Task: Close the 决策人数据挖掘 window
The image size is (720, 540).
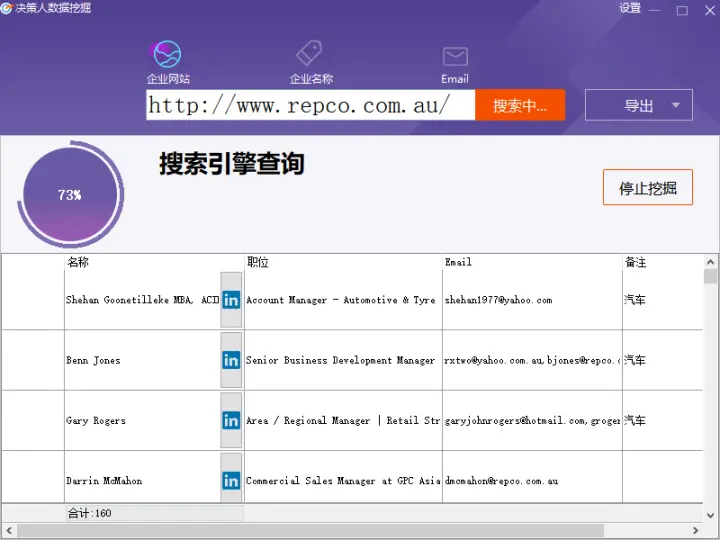Action: [710, 10]
